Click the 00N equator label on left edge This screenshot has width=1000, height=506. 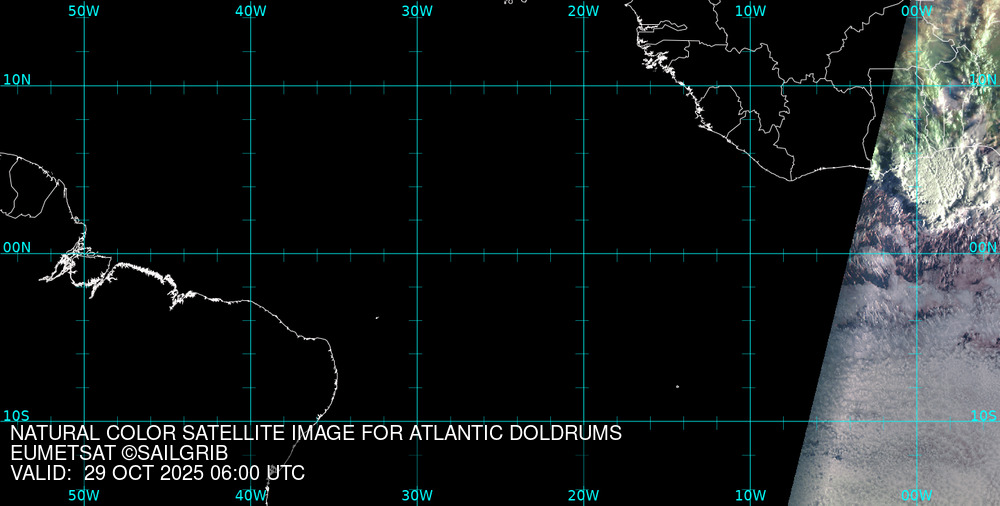point(17,247)
